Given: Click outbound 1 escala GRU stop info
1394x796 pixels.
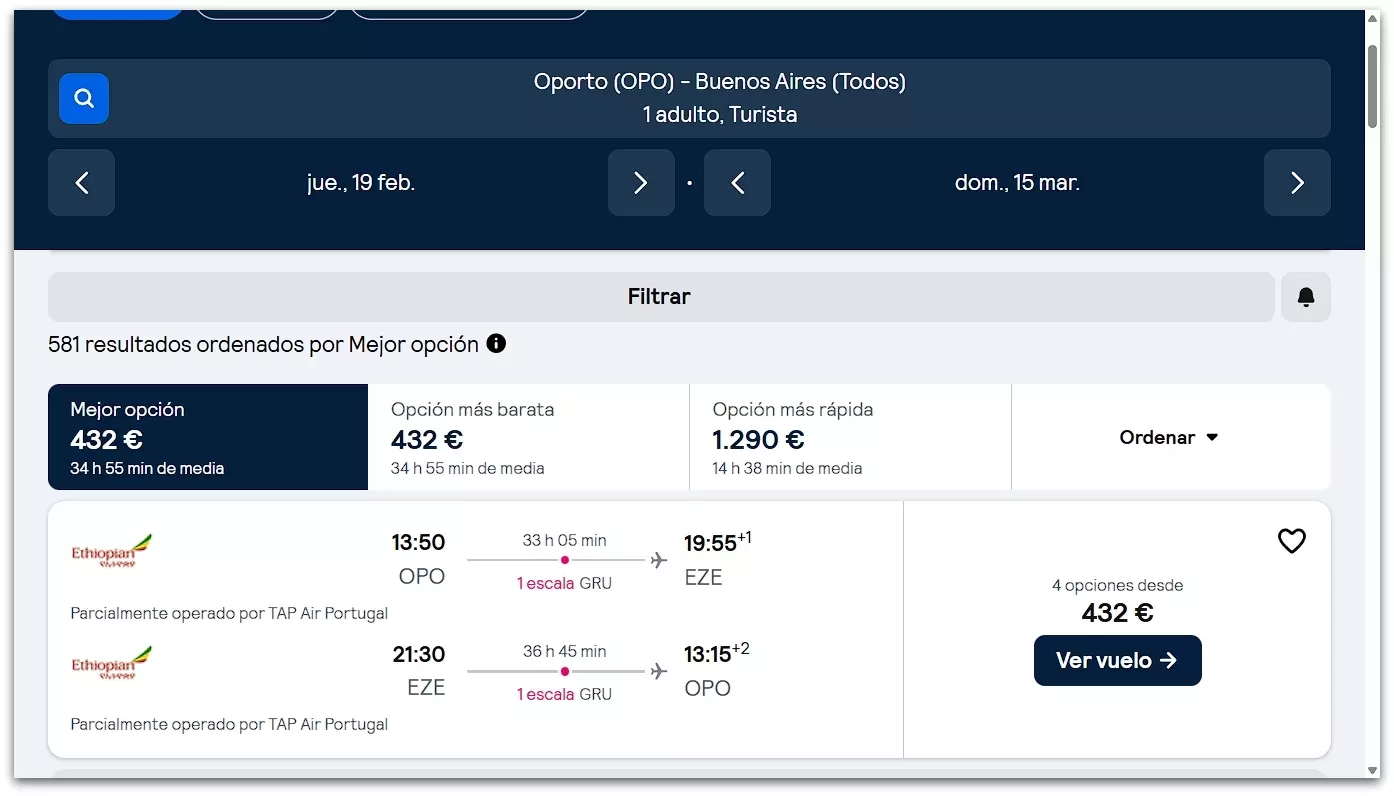Looking at the screenshot, I should click(x=564, y=583).
